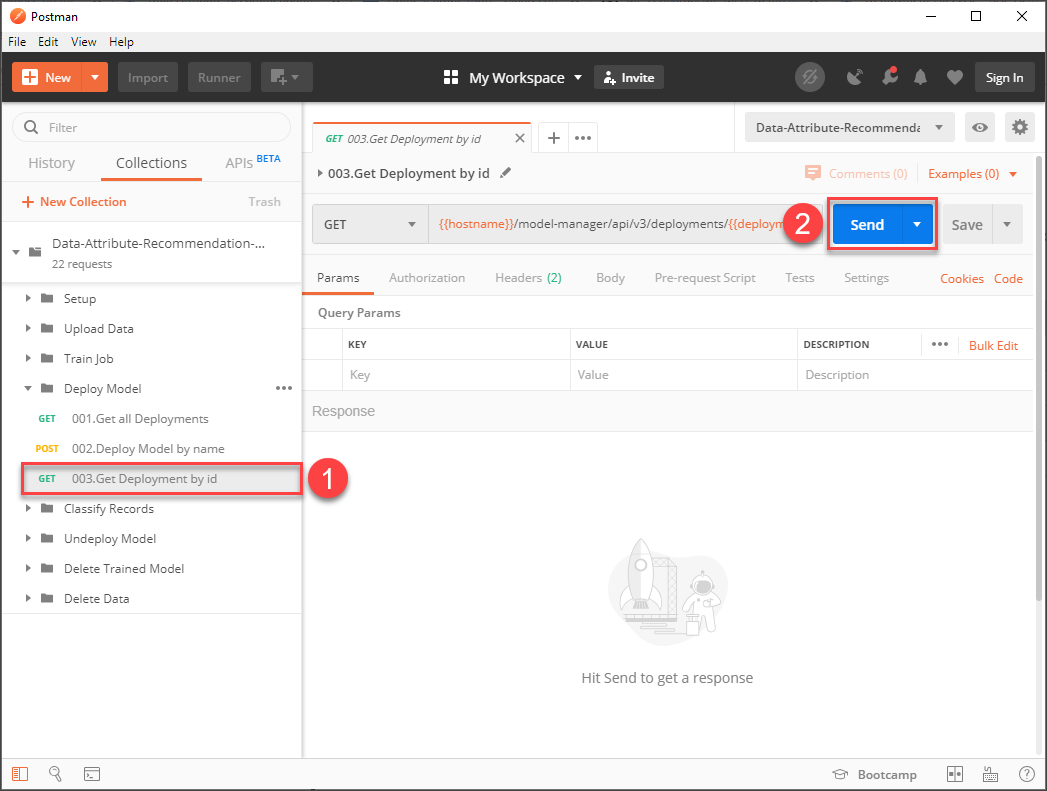
Task: Open the notifications bell
Action: pyautogui.click(x=920, y=77)
